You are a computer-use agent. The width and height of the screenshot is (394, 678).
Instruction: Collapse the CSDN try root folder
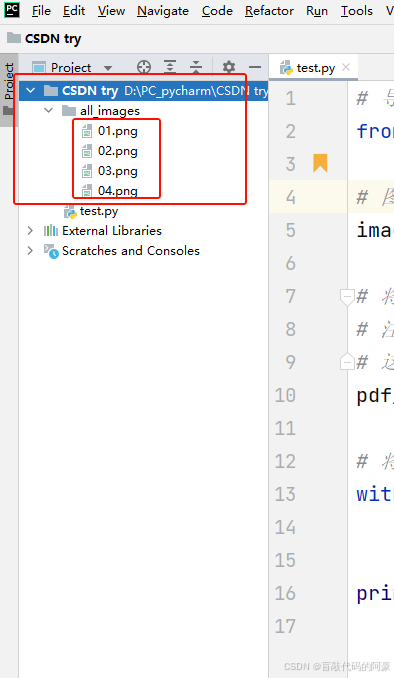coord(30,90)
